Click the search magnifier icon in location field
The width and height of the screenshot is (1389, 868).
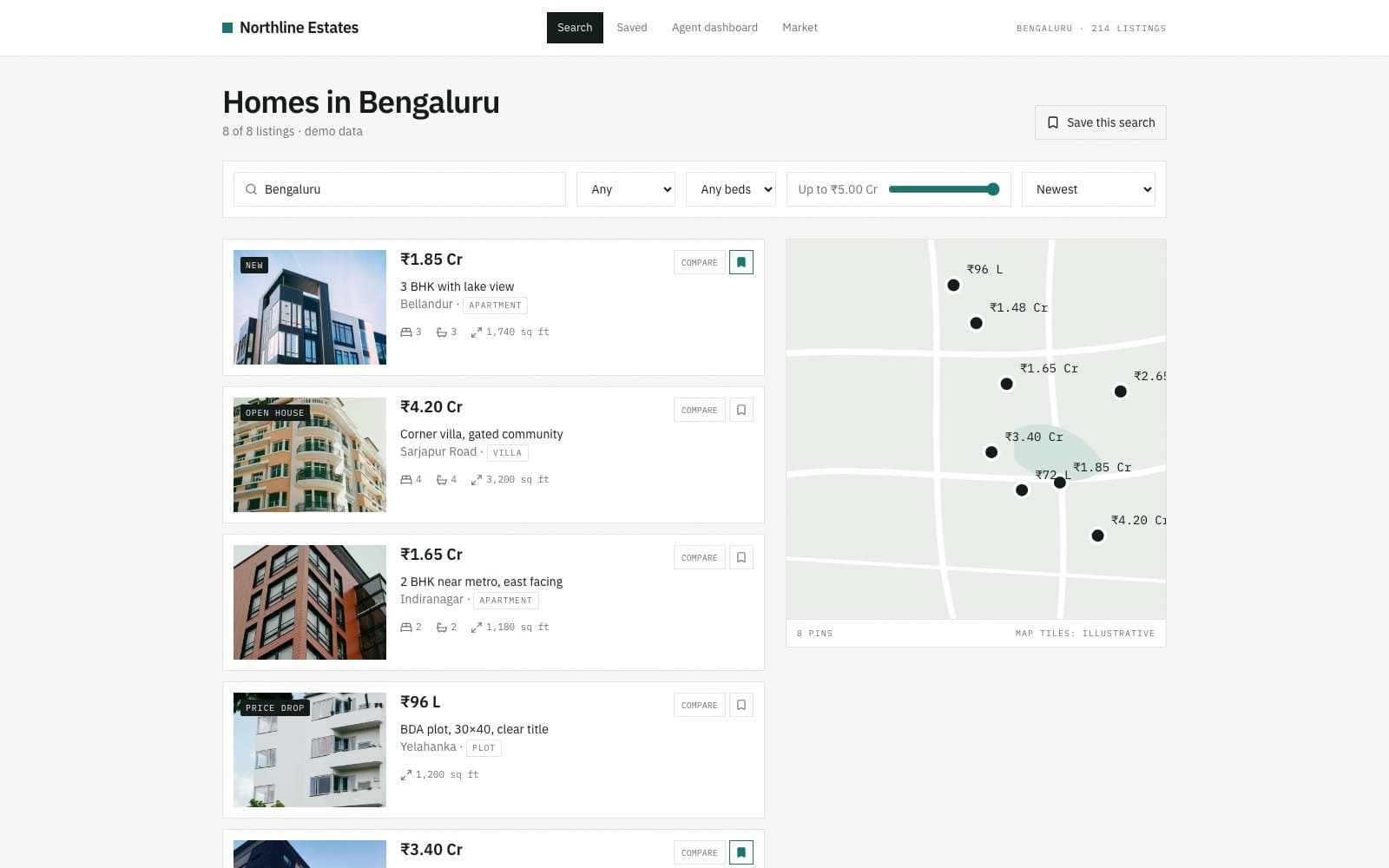(x=251, y=189)
